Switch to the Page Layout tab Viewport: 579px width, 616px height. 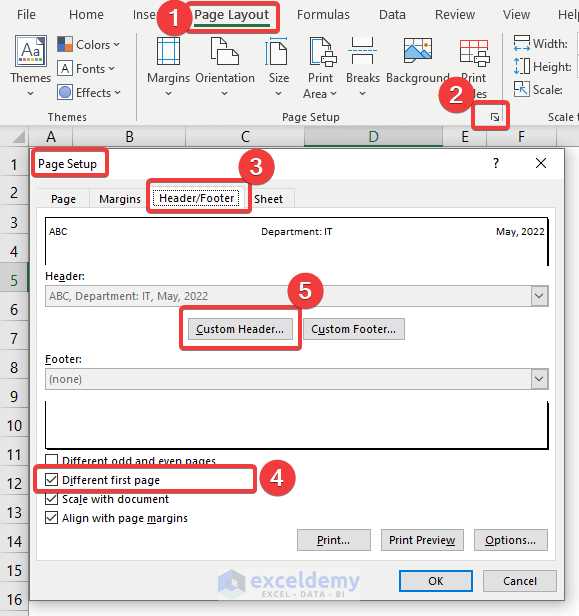click(232, 15)
